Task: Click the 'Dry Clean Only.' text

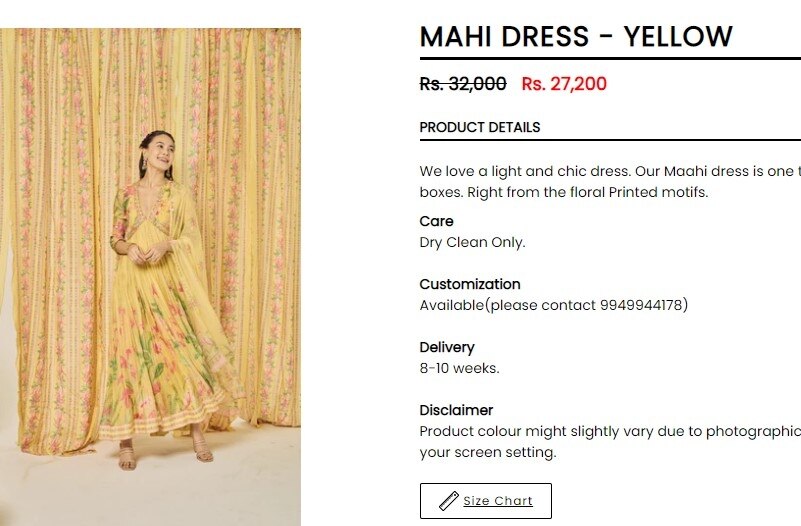Action: pos(472,242)
